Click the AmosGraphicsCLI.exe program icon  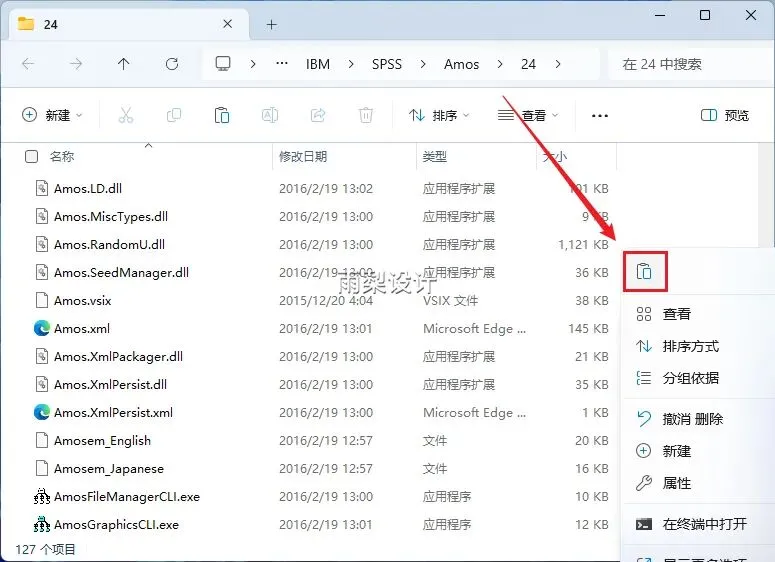[x=42, y=524]
